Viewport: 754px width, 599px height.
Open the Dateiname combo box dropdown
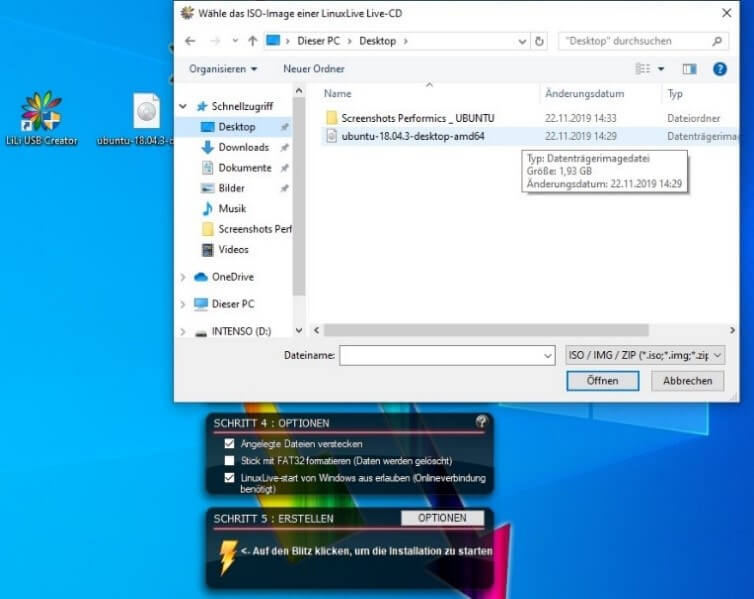pyautogui.click(x=547, y=356)
